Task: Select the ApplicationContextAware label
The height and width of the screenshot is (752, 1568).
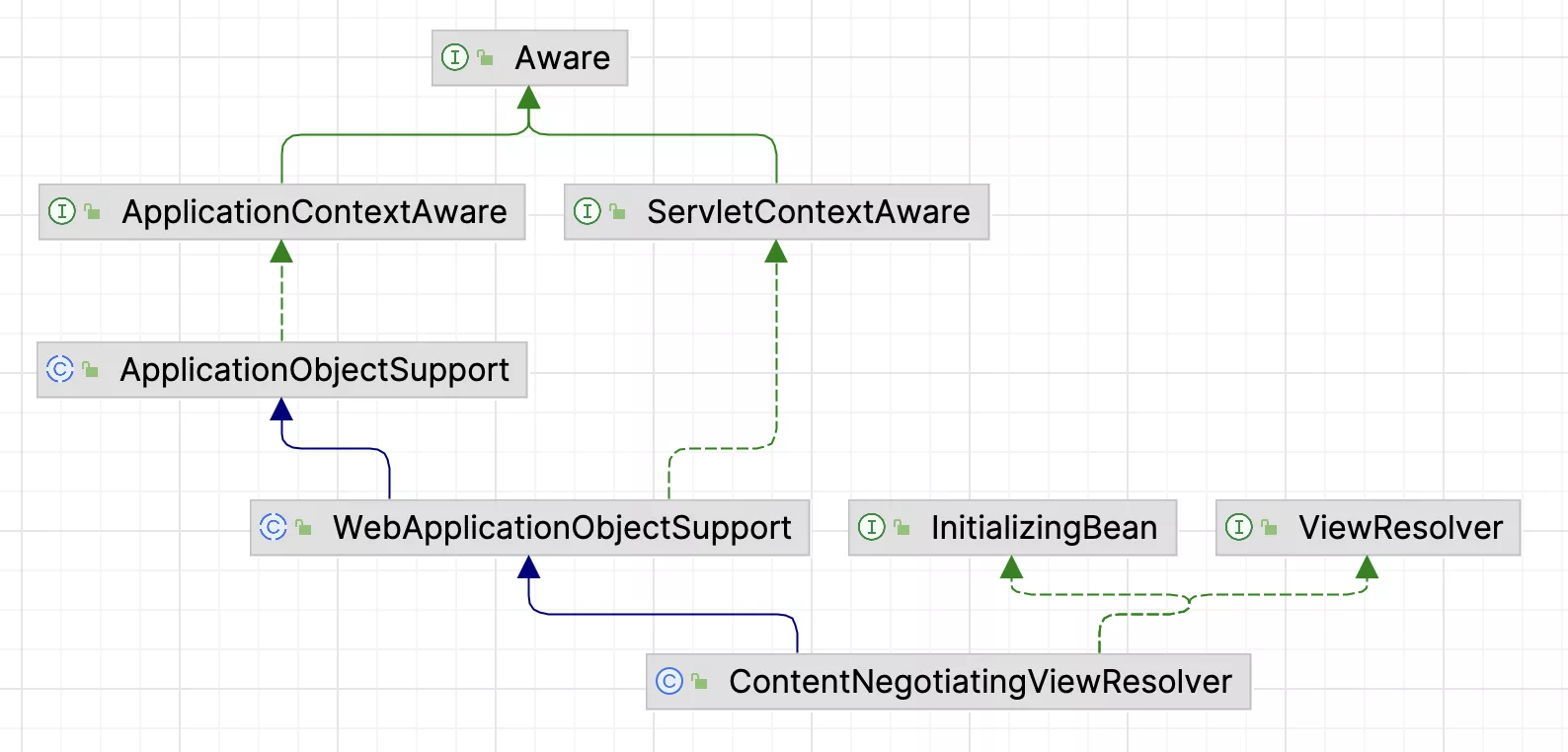Action: click(x=314, y=212)
